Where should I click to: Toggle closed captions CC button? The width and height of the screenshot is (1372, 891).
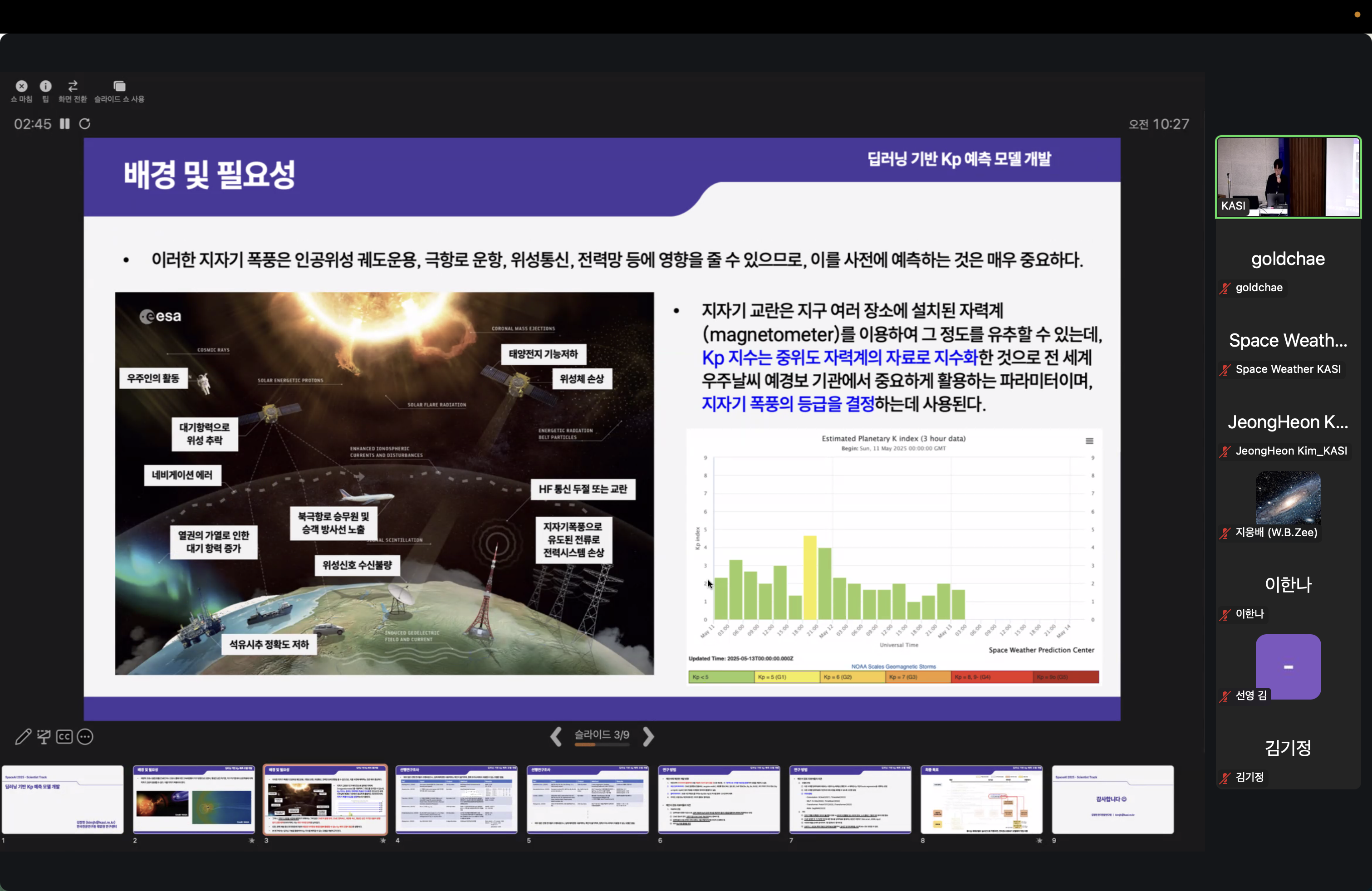tap(64, 737)
